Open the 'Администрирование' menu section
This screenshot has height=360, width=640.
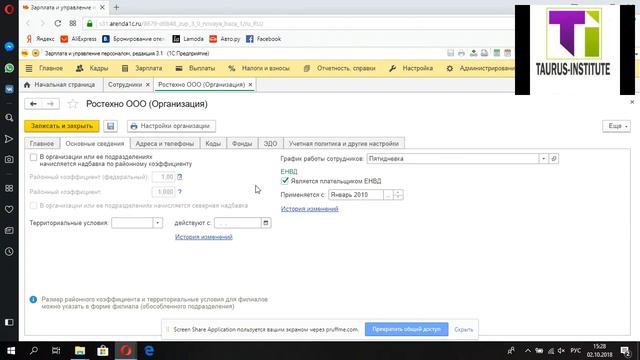(481, 69)
